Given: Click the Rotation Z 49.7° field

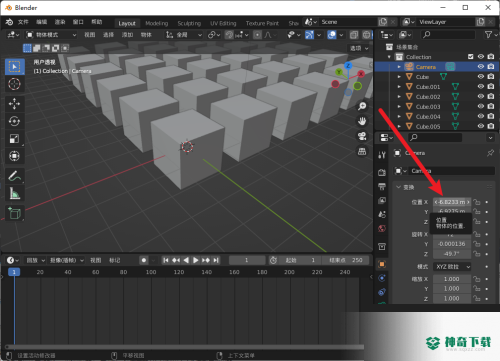Looking at the screenshot, I should pyautogui.click(x=452, y=254).
